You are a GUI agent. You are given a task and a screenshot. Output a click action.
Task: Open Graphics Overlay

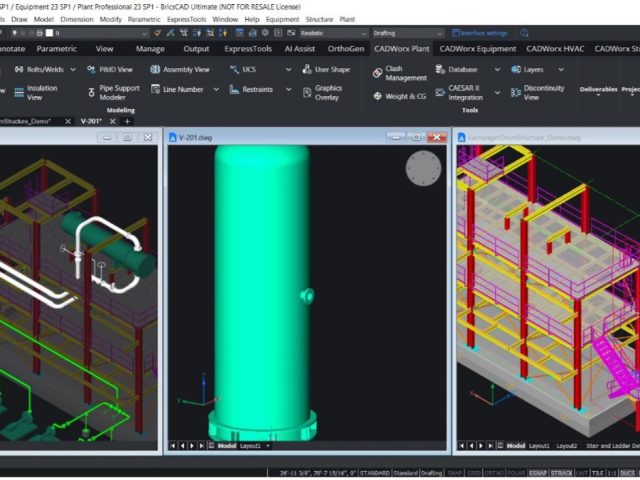[x=323, y=93]
